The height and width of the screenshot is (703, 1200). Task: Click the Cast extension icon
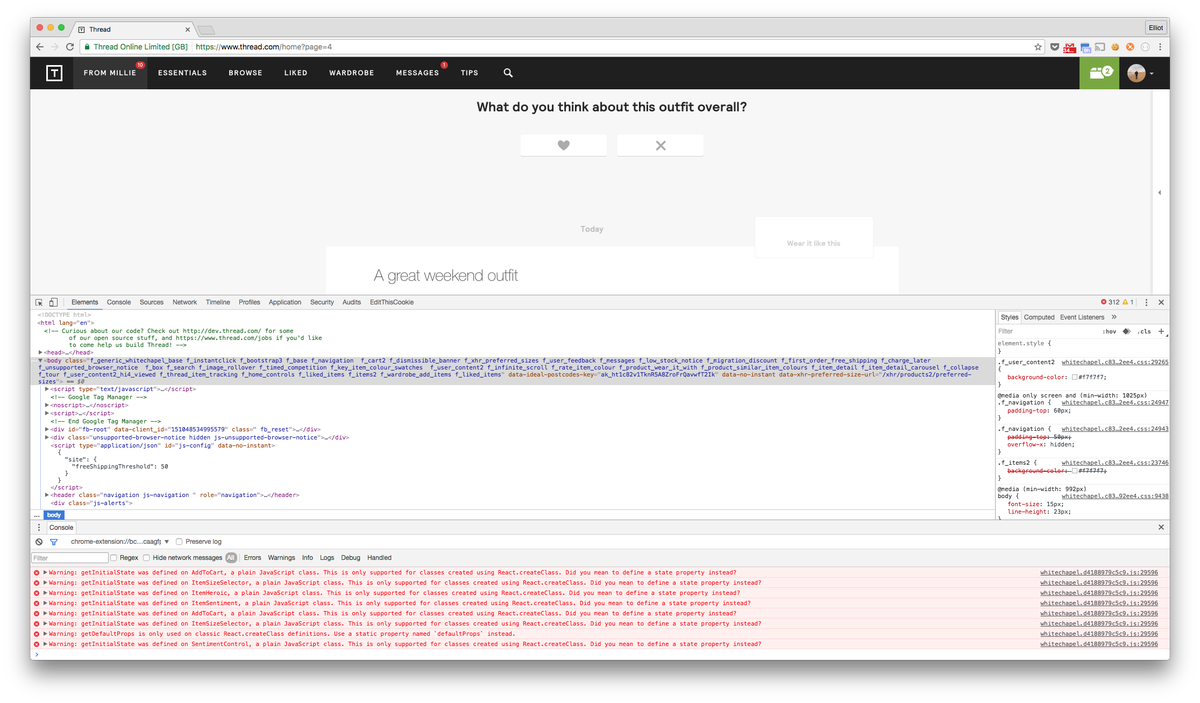(1099, 47)
